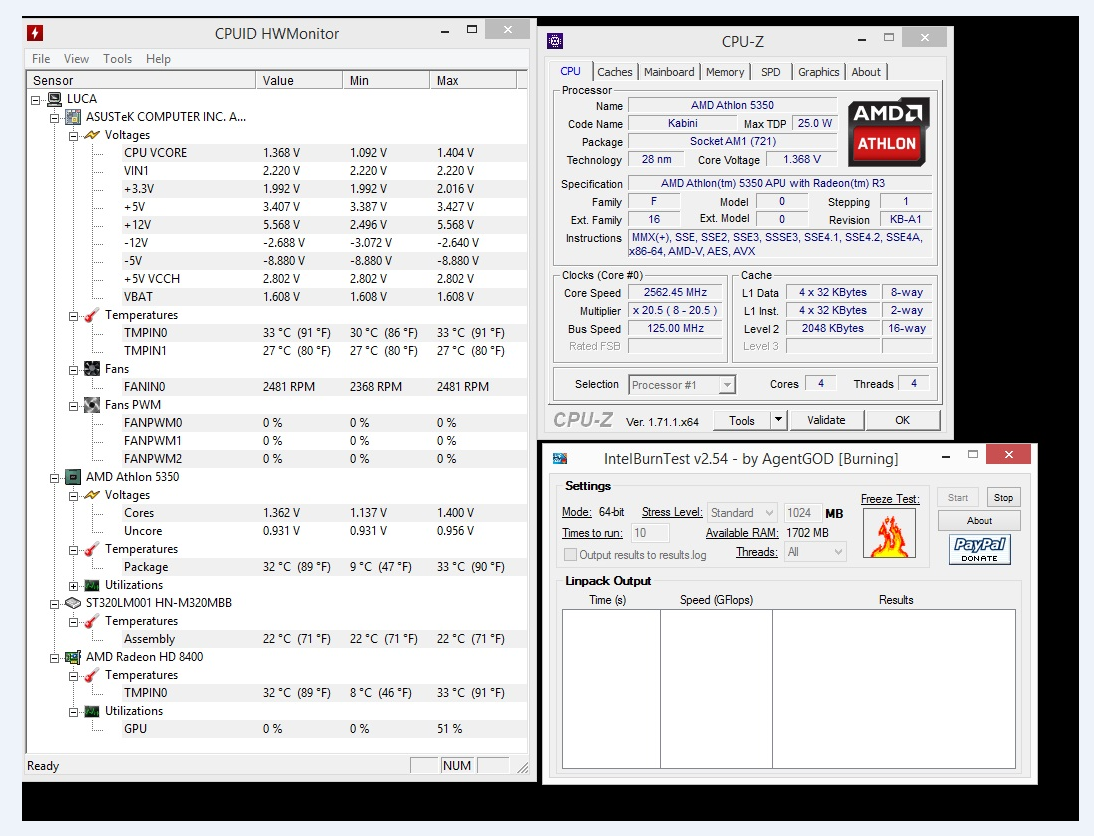1094x836 pixels.
Task: Click the 1024 MB memory field
Action: click(802, 513)
